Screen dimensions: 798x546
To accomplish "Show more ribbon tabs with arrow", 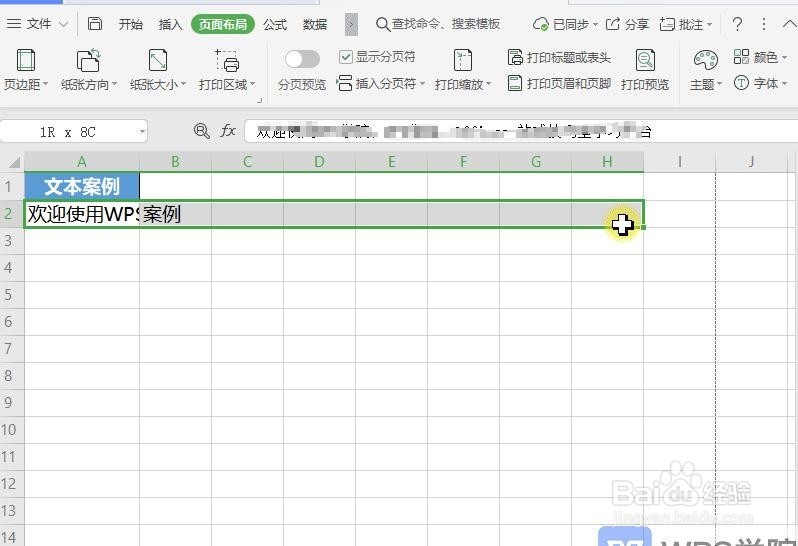I will pyautogui.click(x=351, y=24).
